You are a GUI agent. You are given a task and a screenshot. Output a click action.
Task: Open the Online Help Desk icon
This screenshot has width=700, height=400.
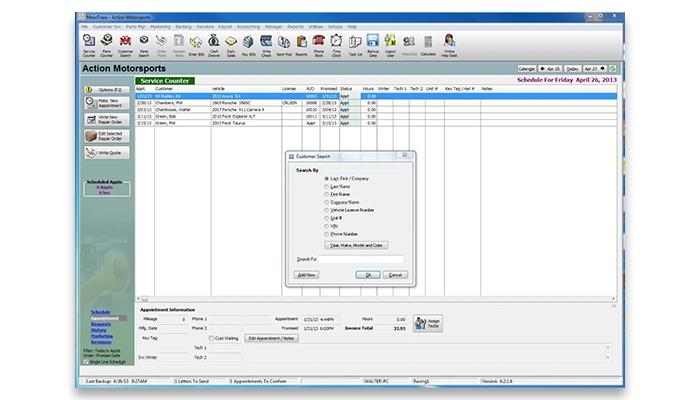(449, 45)
